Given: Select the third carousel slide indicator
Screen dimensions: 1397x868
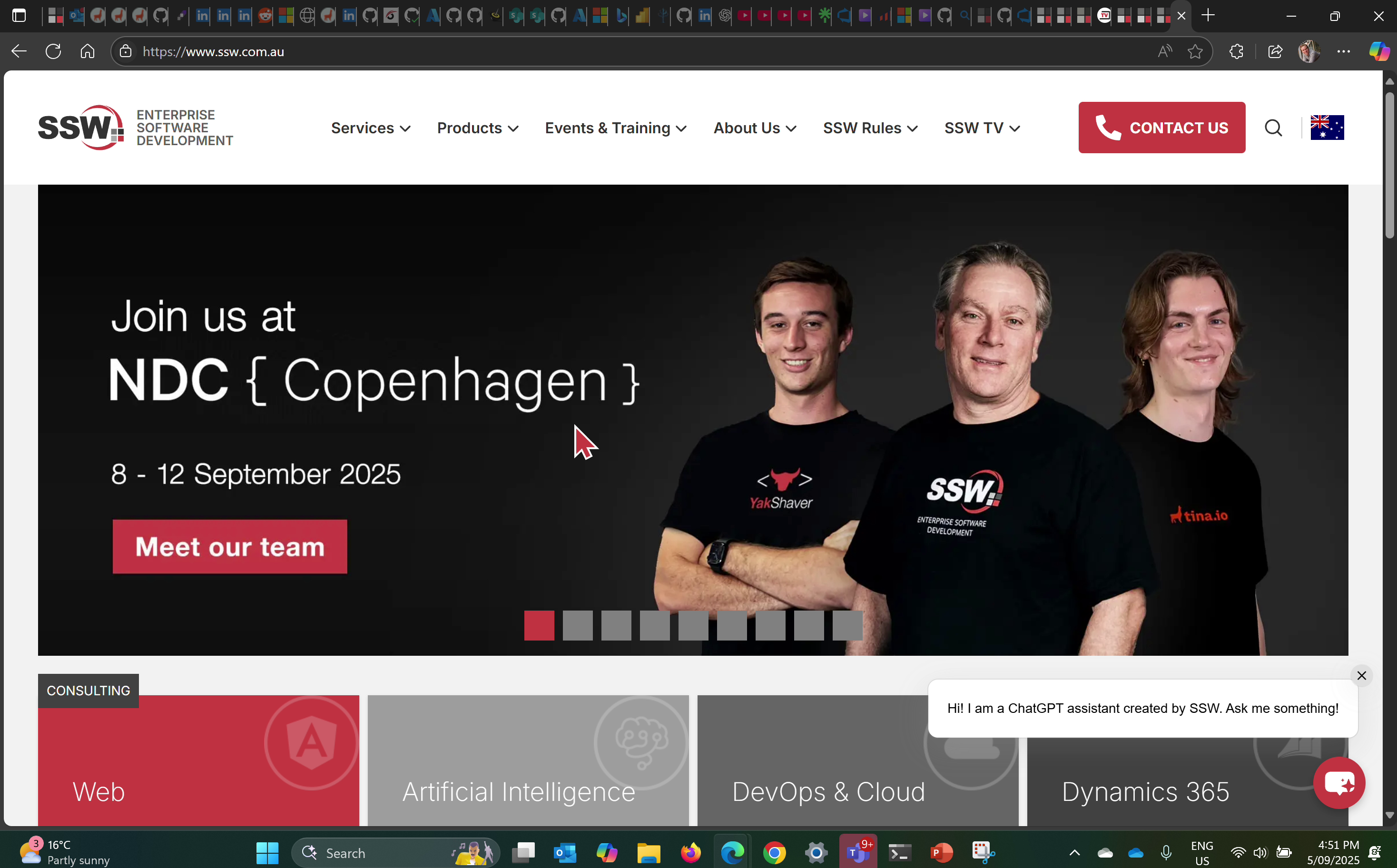Looking at the screenshot, I should point(616,625).
